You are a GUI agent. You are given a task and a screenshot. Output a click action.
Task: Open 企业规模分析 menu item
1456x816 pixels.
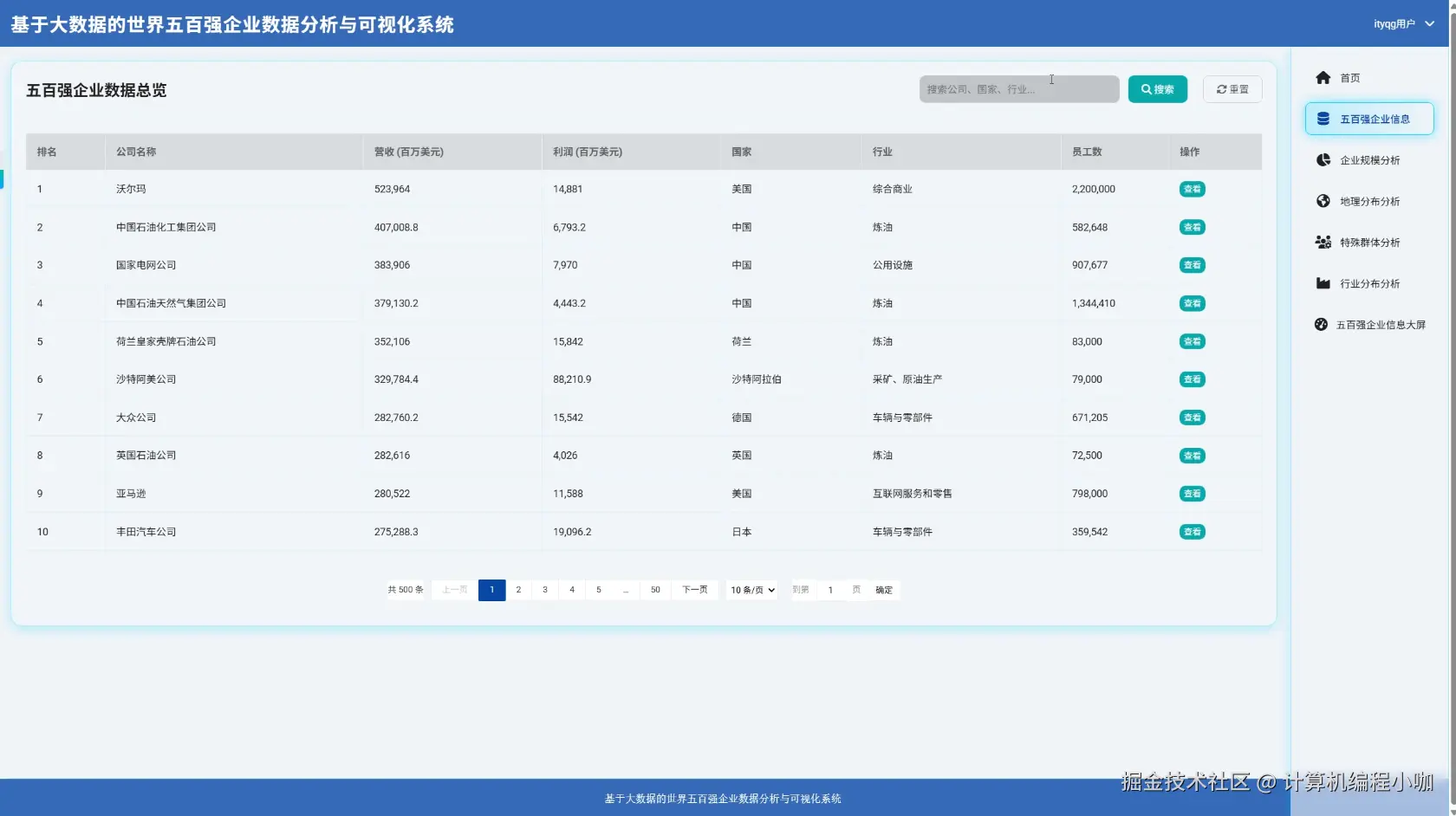(x=1369, y=160)
